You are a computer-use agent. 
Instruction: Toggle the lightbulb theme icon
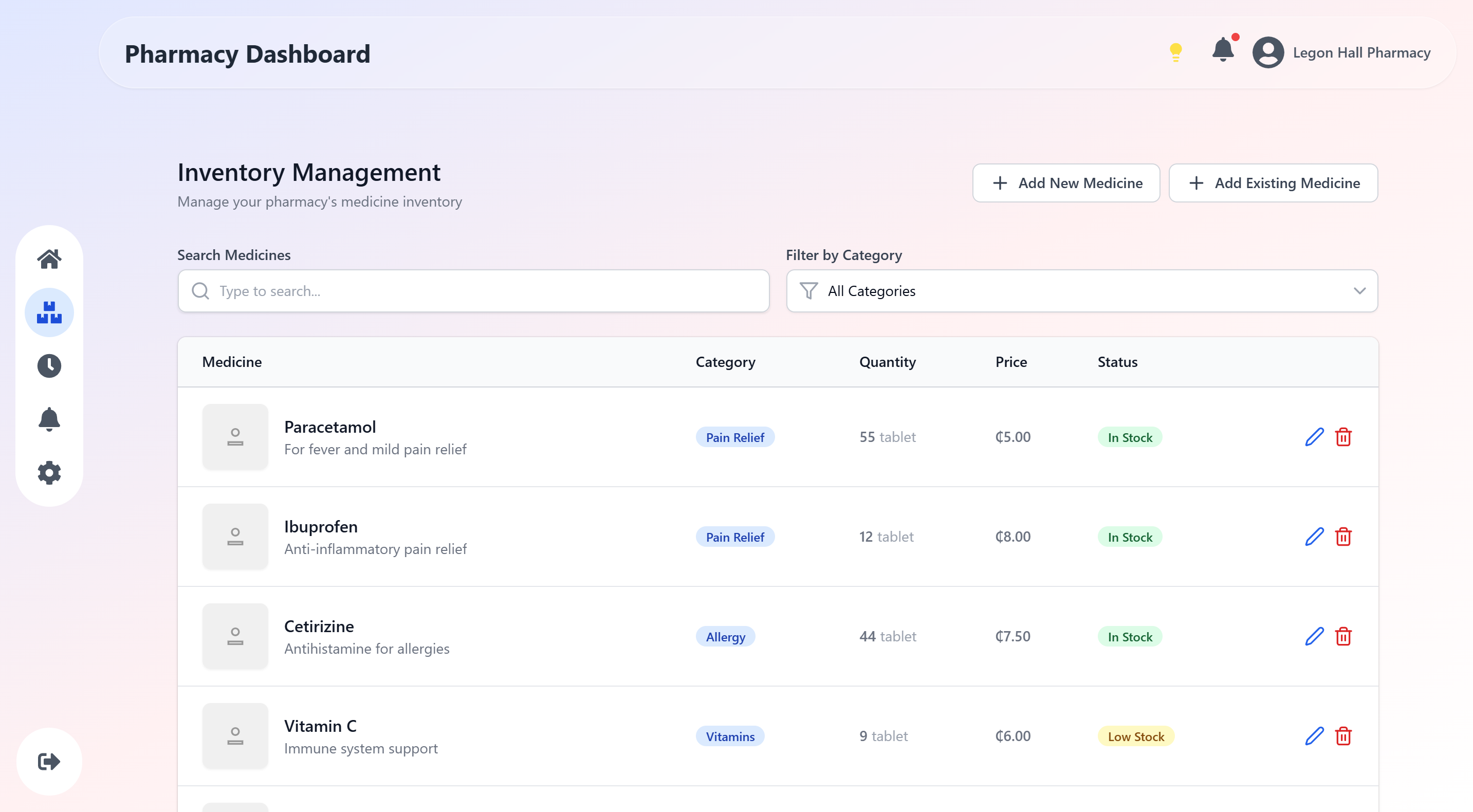click(1175, 52)
